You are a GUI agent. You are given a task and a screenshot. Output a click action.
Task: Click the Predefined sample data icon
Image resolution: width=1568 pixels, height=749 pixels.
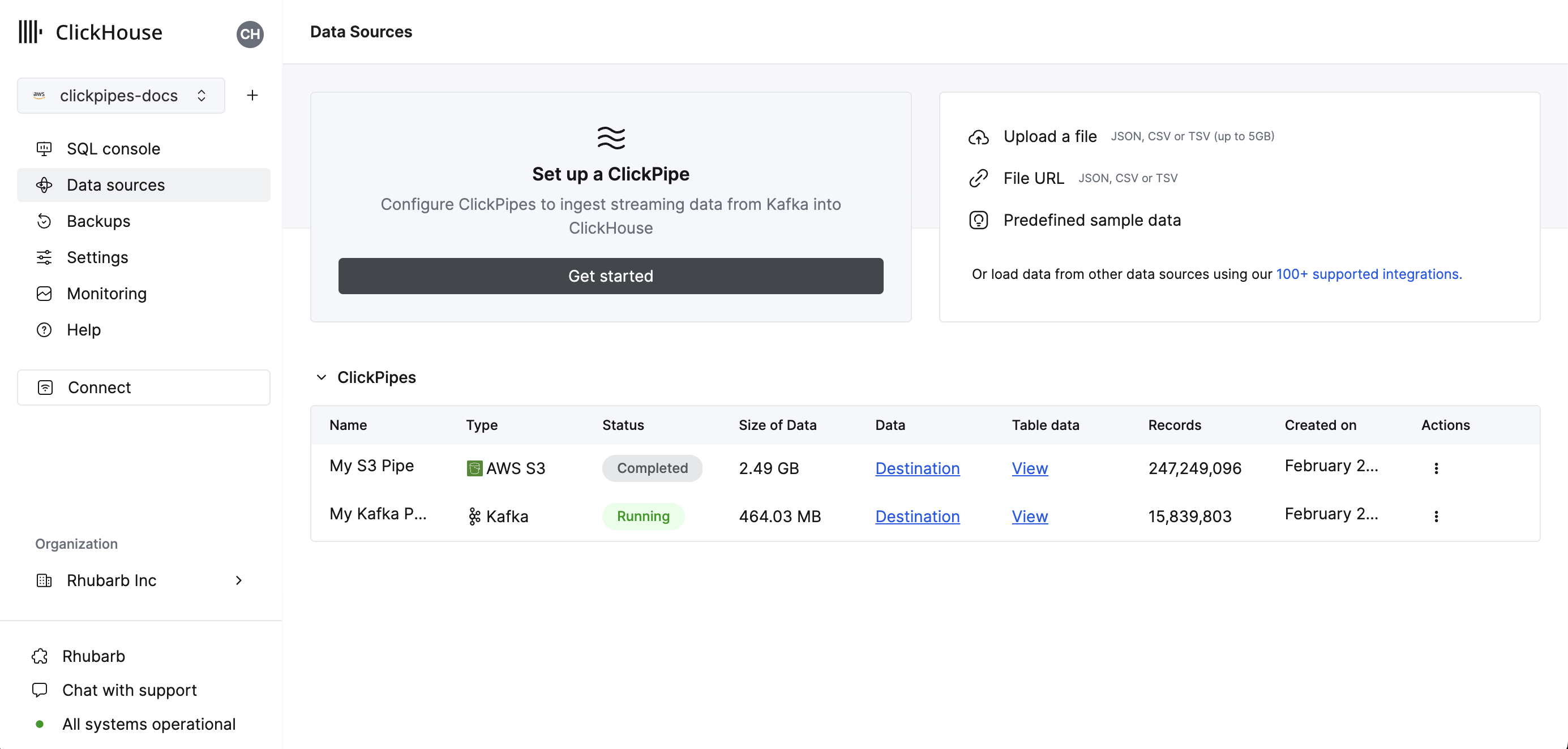[978, 220]
